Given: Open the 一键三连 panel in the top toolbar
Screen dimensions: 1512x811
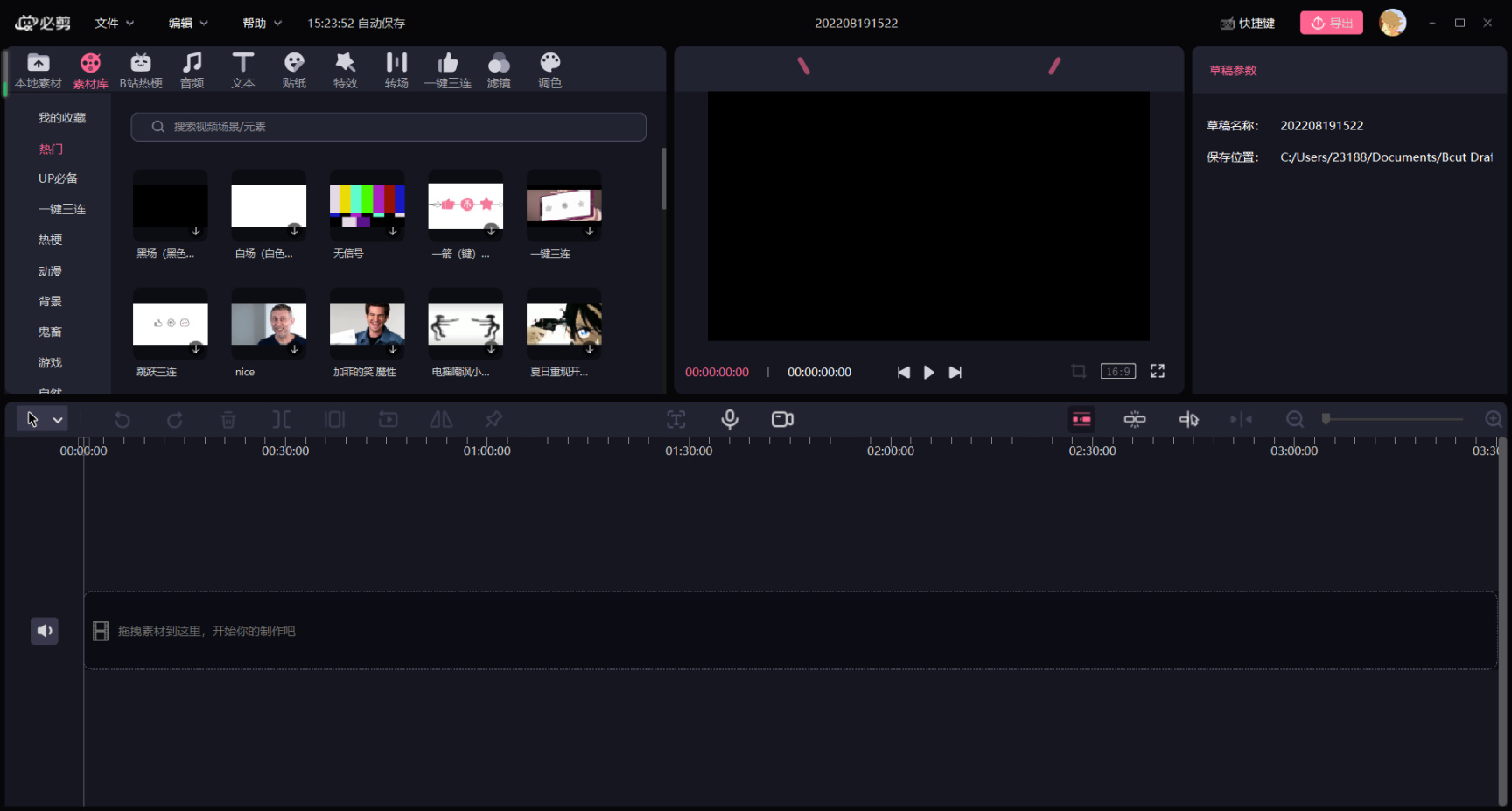Looking at the screenshot, I should 447,71.
